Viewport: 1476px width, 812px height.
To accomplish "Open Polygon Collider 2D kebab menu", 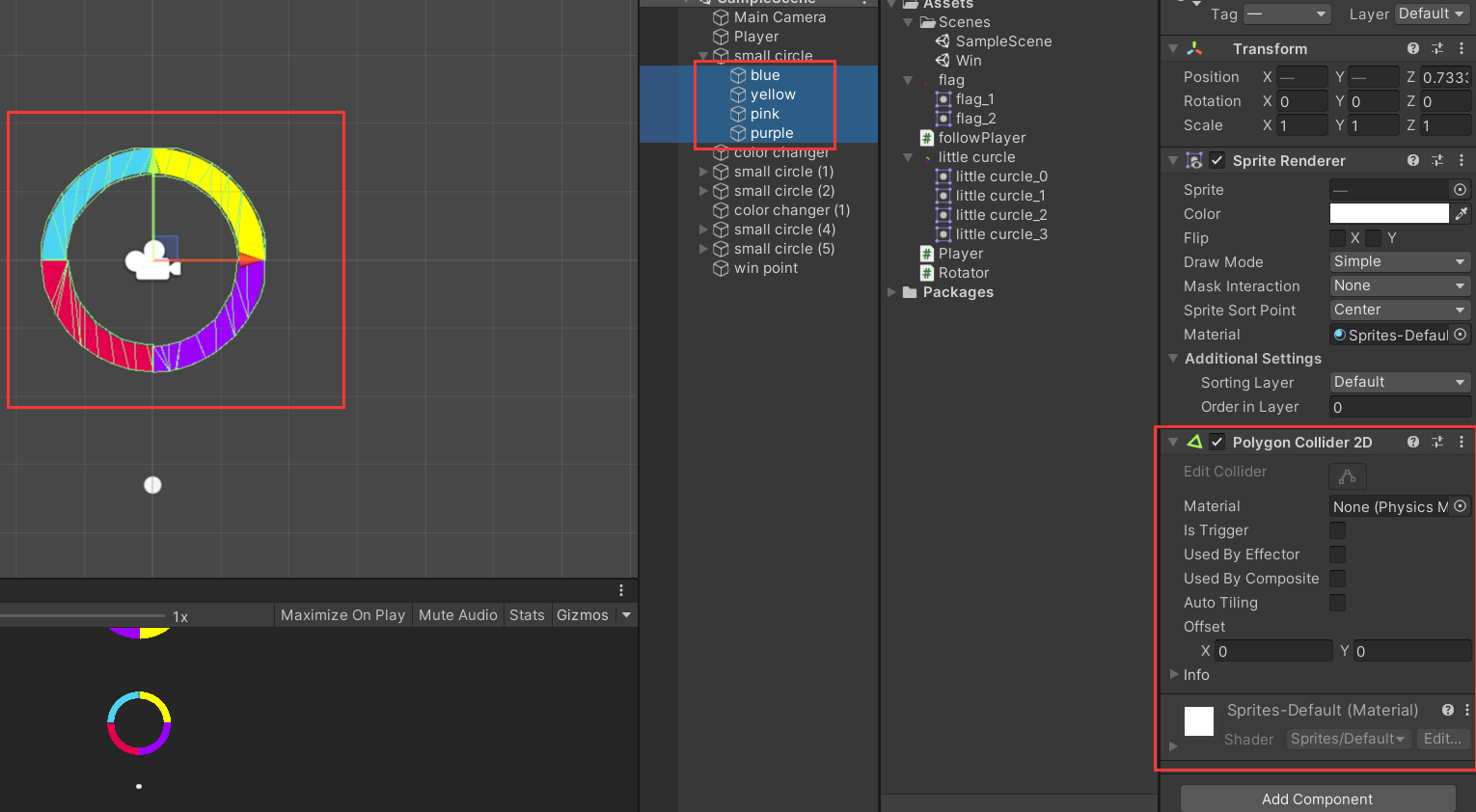I will click(x=1462, y=442).
